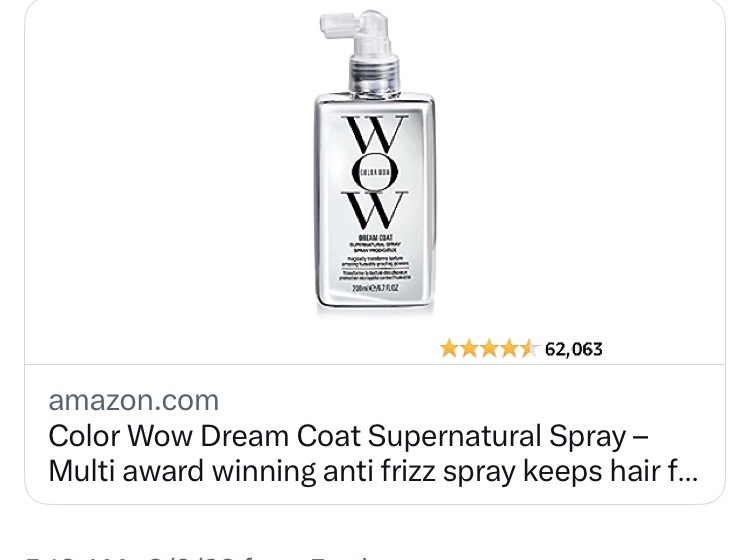Click the 200ml 6.7 FL OZ label
The image size is (750, 560).
[375, 288]
